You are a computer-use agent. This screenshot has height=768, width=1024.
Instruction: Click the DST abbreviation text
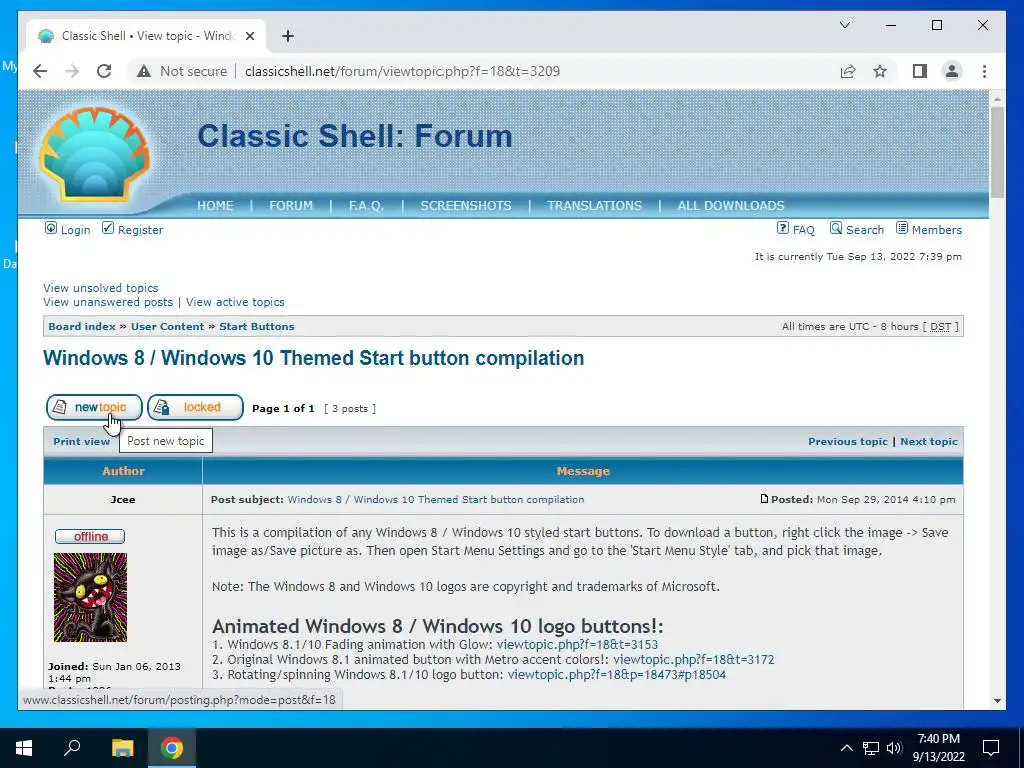[x=940, y=327]
